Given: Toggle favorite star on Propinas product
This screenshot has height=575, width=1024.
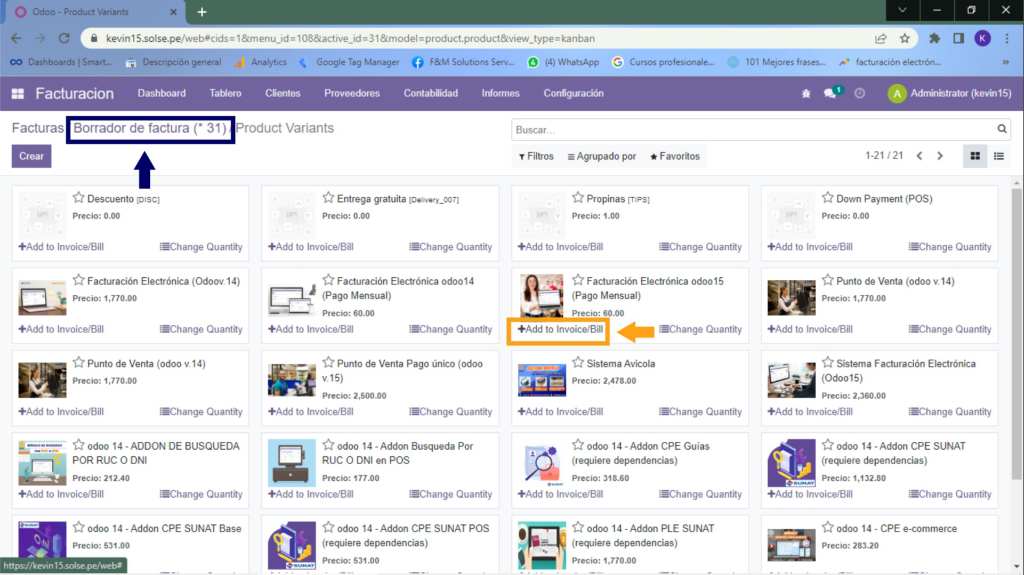Looking at the screenshot, I should click(x=578, y=198).
